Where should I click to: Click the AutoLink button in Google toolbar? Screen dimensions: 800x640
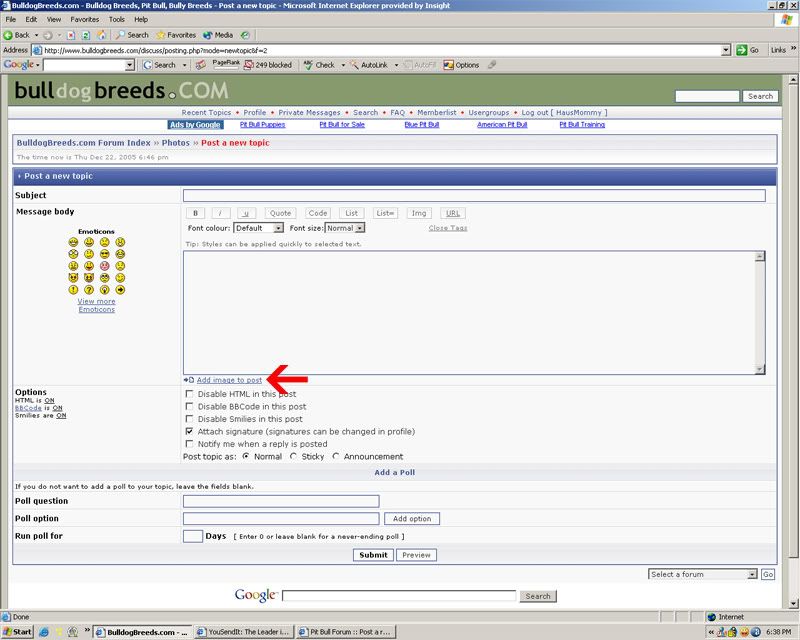pyautogui.click(x=369, y=65)
